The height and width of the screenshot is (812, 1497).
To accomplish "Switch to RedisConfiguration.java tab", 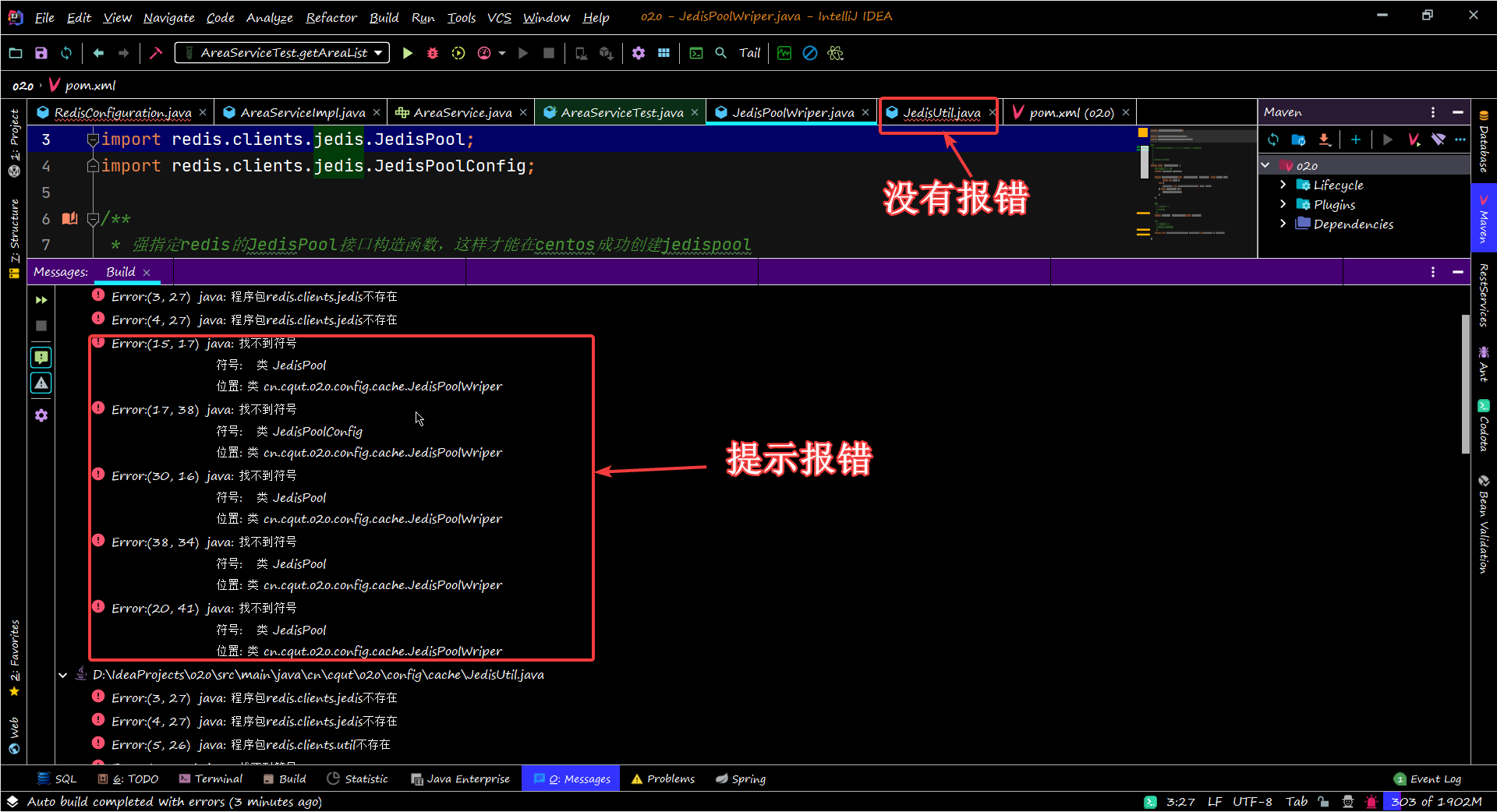I will click(122, 112).
